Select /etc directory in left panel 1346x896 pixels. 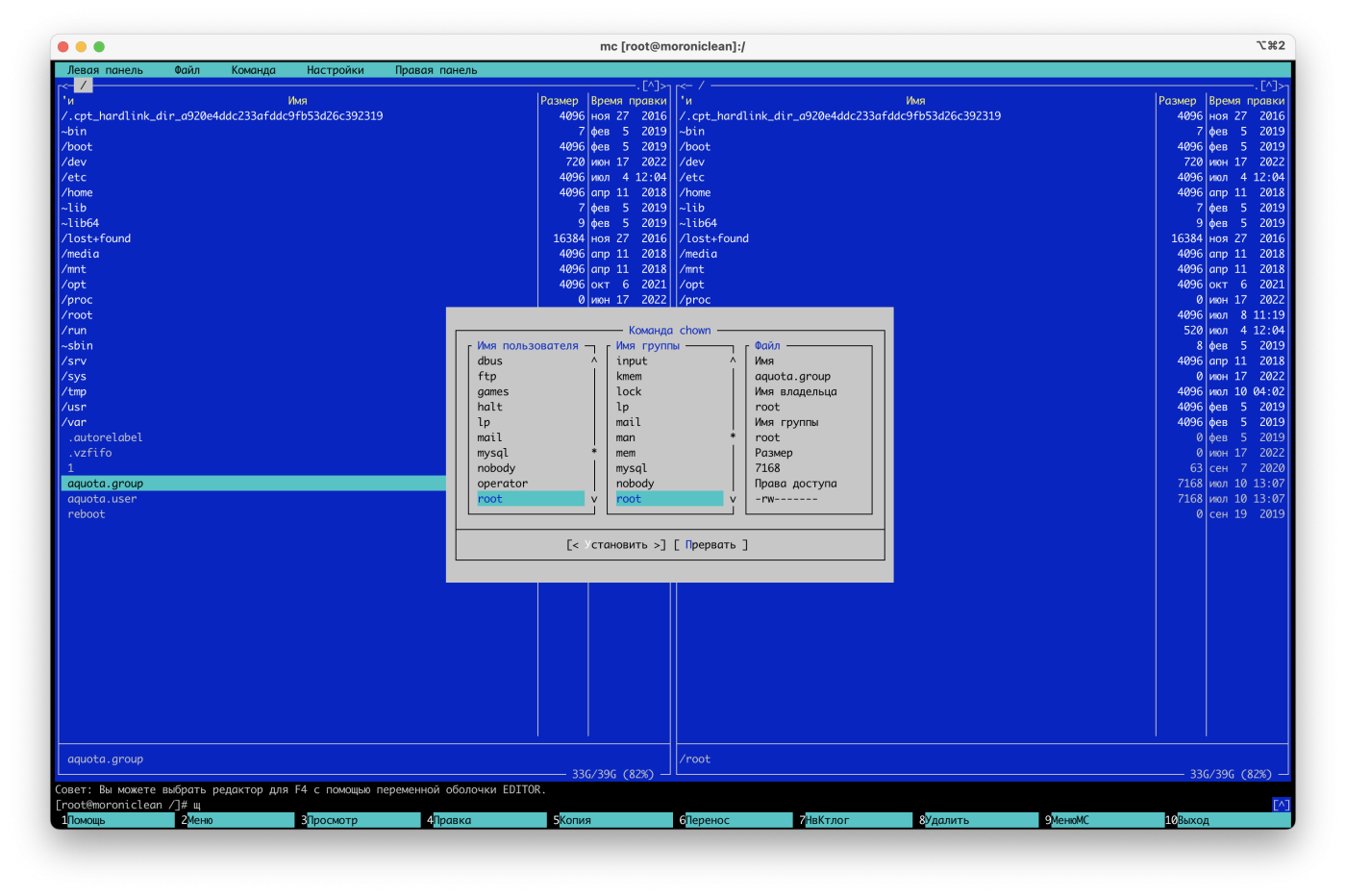point(74,178)
